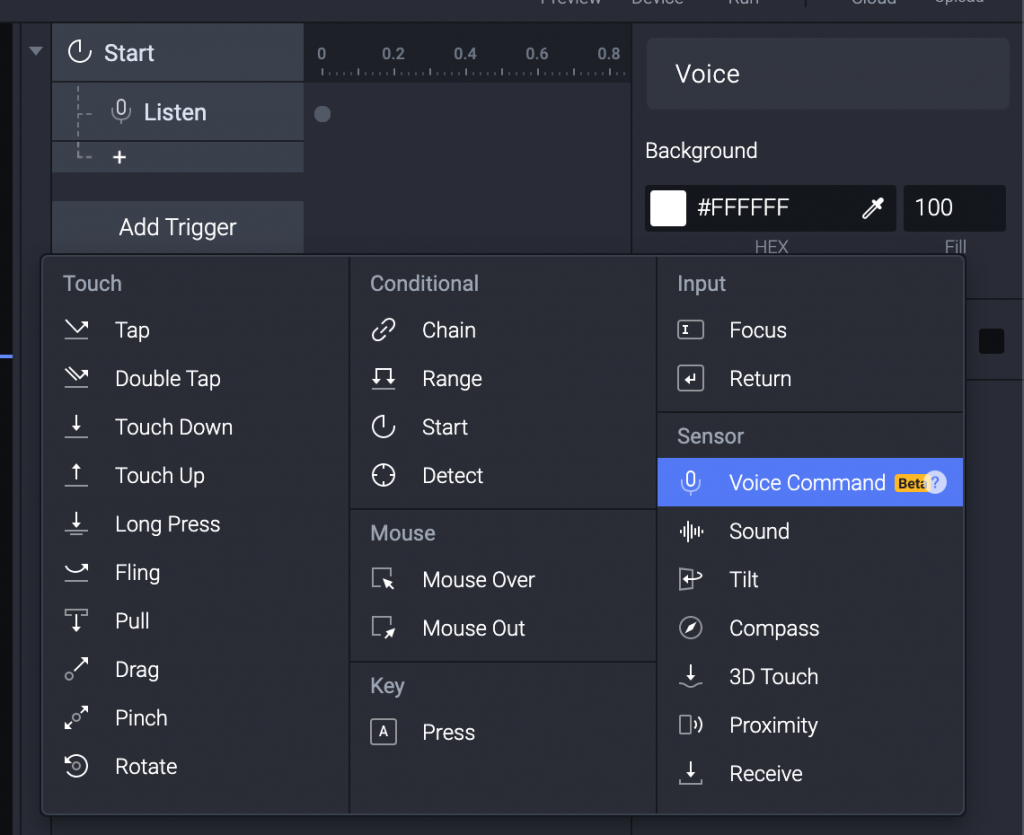Select Voice Command from the Sensor menu

point(807,483)
